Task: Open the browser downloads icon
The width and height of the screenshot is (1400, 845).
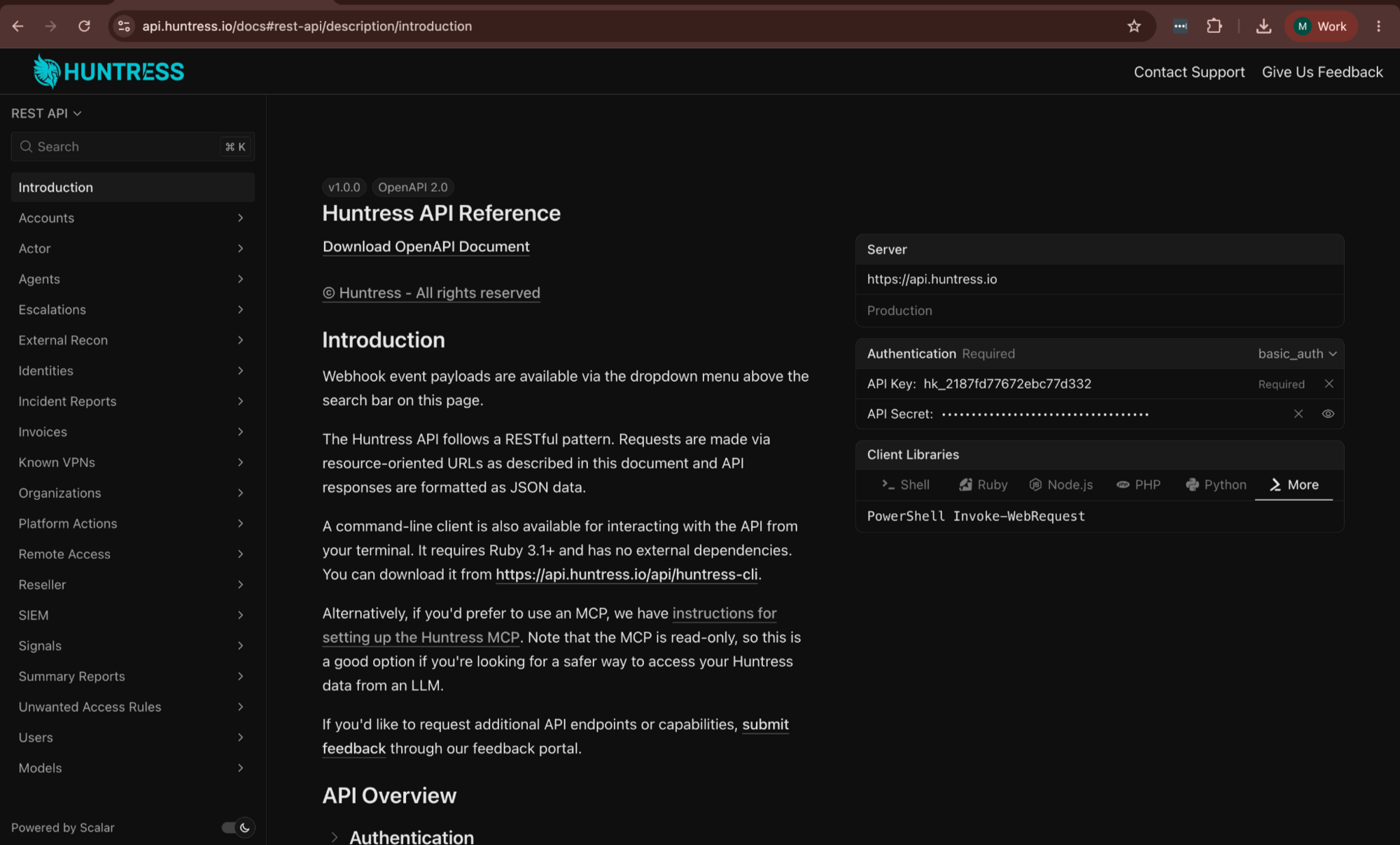Action: pyautogui.click(x=1263, y=26)
